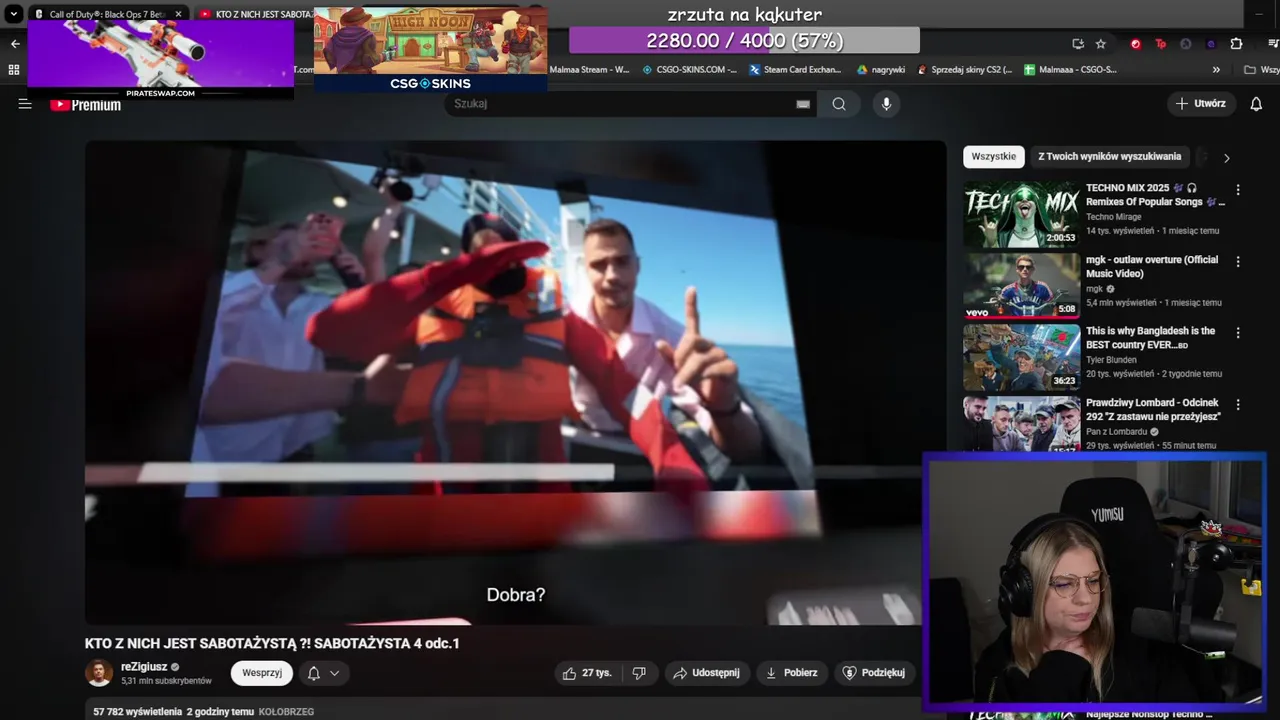1280x720 pixels.
Task: Close the Call of Duty Black Ops 7 tab
Action: pos(179,14)
